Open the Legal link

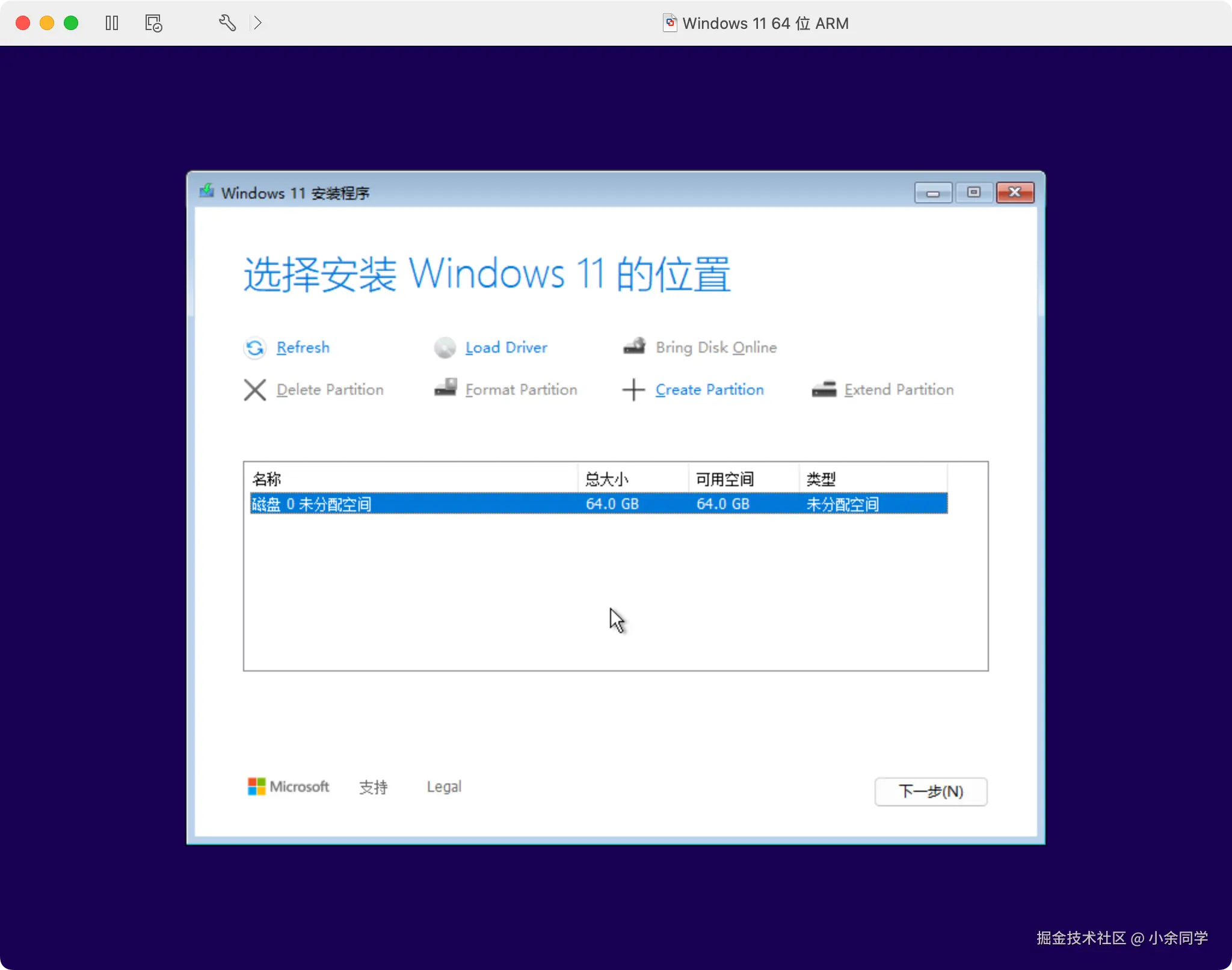444,787
